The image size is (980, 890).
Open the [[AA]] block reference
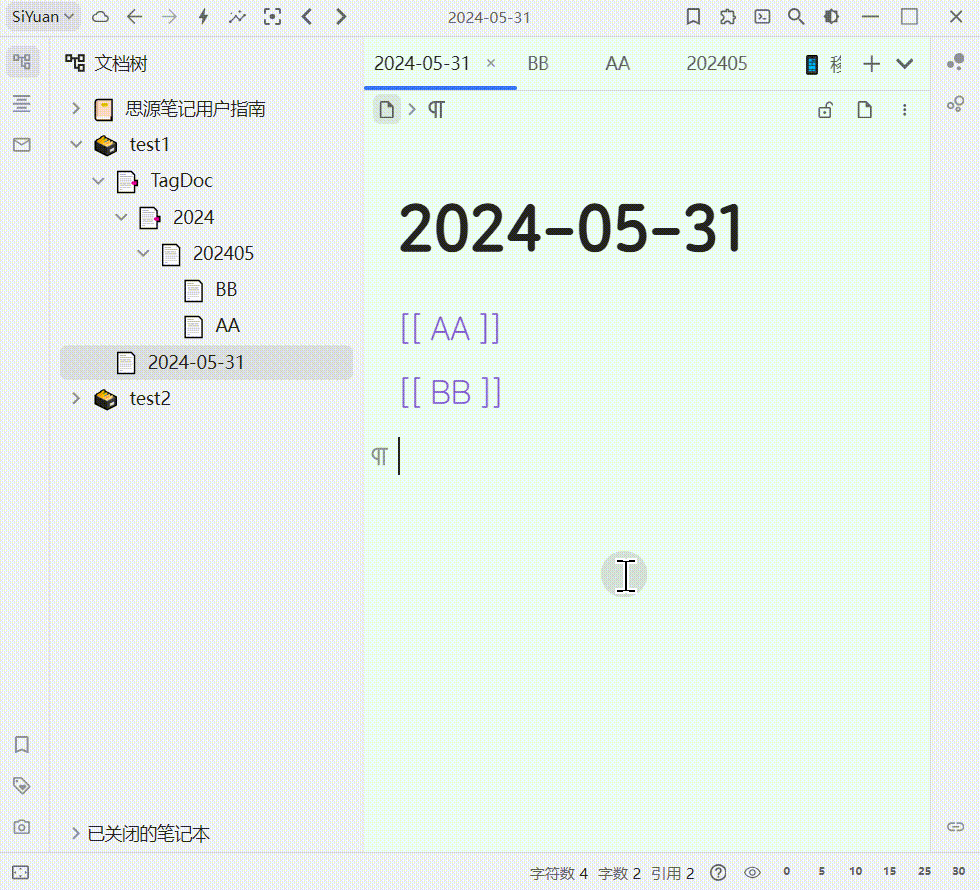450,327
